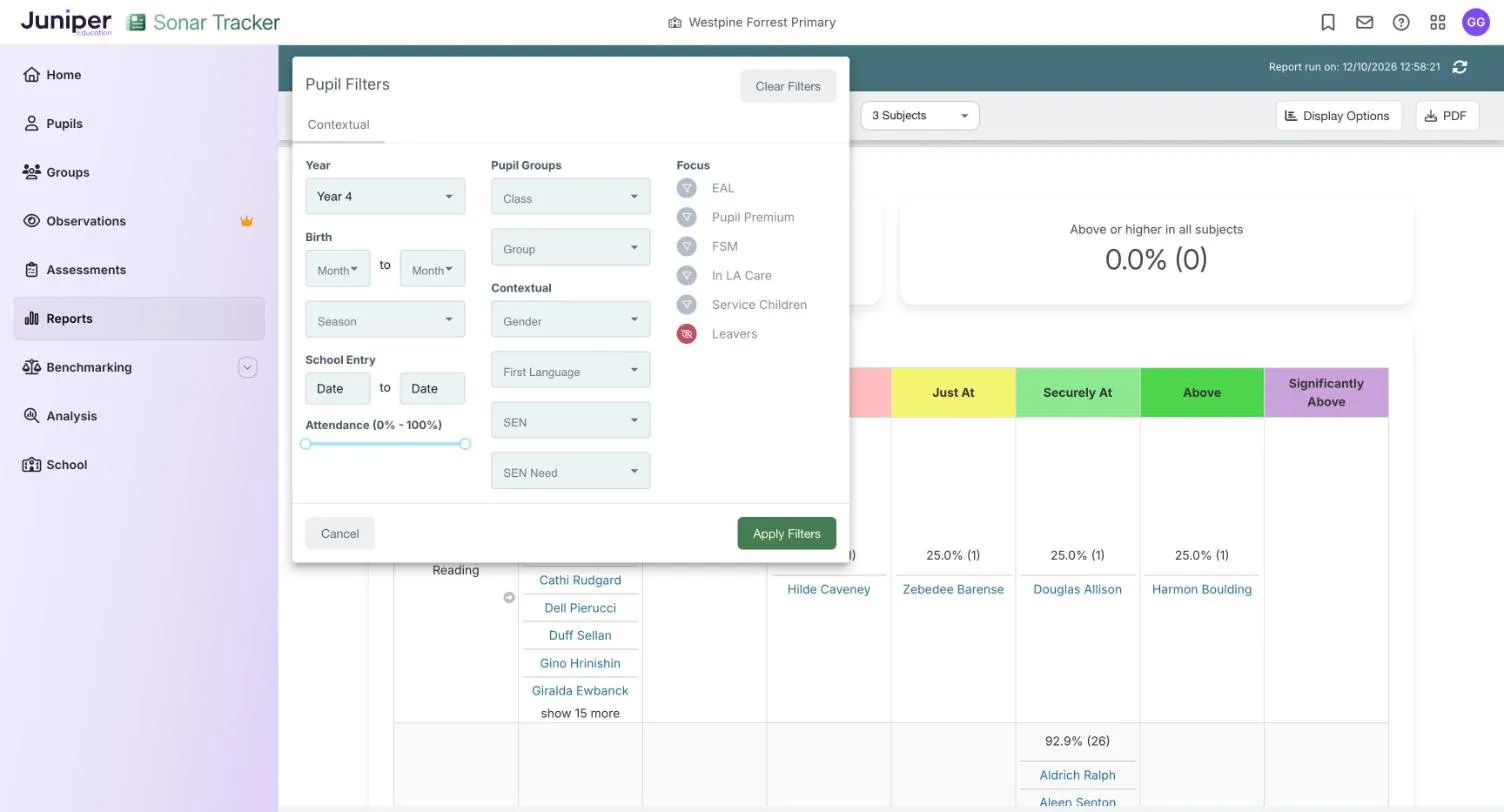This screenshot has width=1504, height=812.
Task: Click the show 15 more link
Action: pos(580,714)
